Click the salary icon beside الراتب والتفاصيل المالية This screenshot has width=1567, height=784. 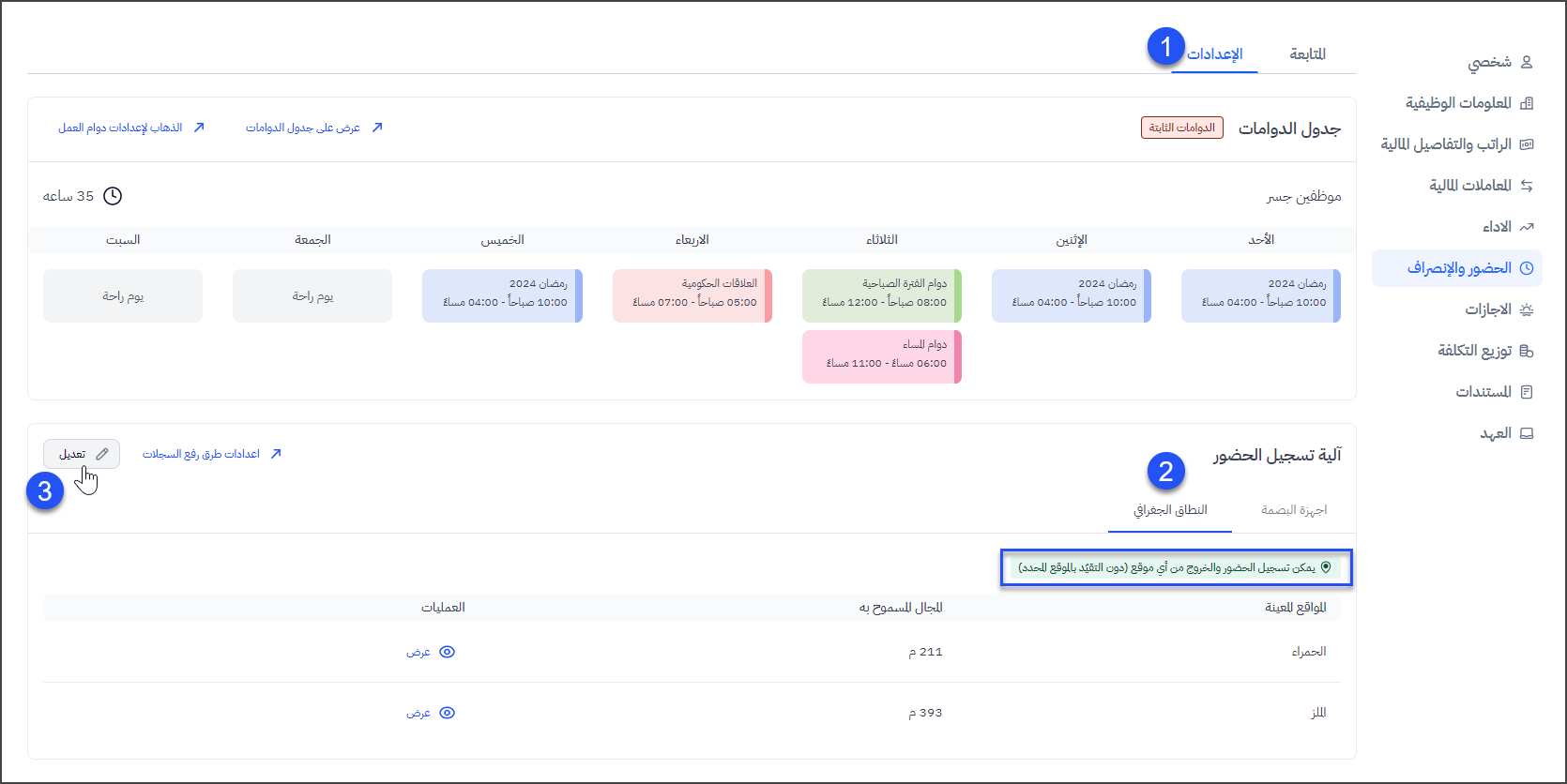click(x=1527, y=144)
